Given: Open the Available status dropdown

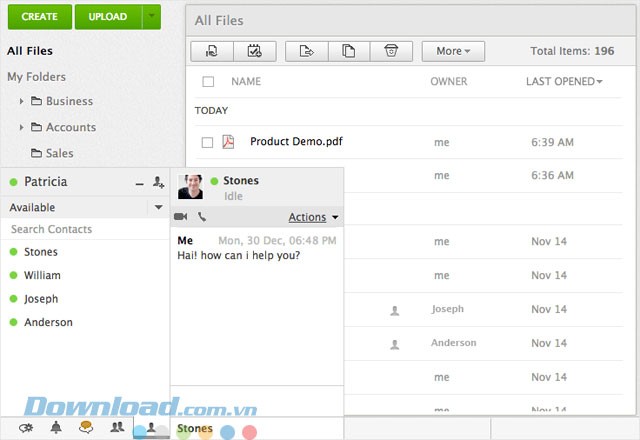Looking at the screenshot, I should (158, 207).
